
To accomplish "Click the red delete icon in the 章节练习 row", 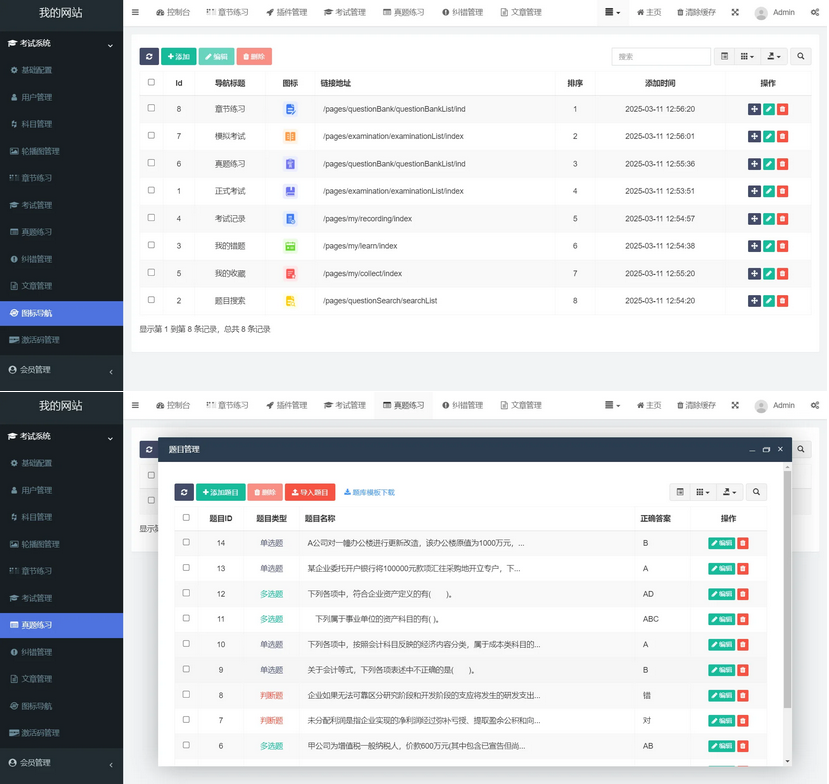I will [782, 109].
